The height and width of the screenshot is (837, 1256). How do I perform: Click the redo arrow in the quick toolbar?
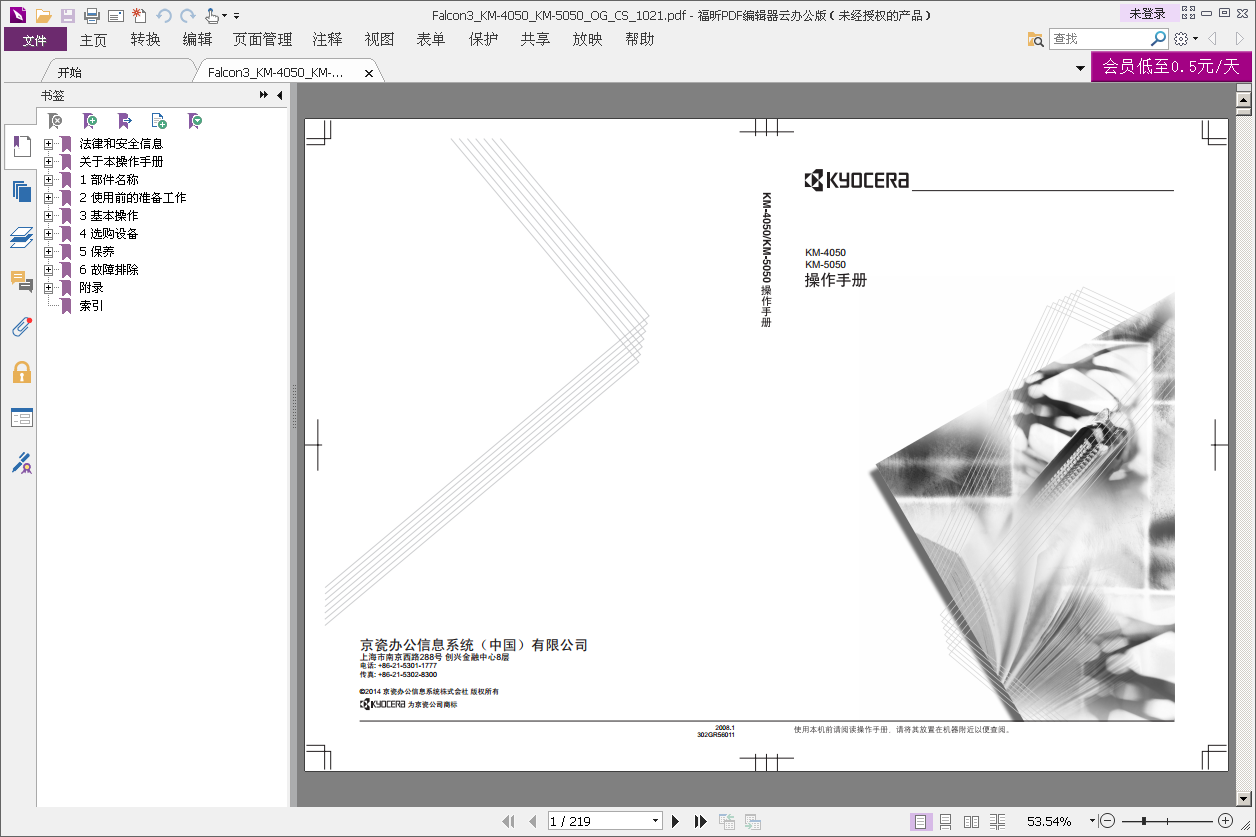click(187, 15)
